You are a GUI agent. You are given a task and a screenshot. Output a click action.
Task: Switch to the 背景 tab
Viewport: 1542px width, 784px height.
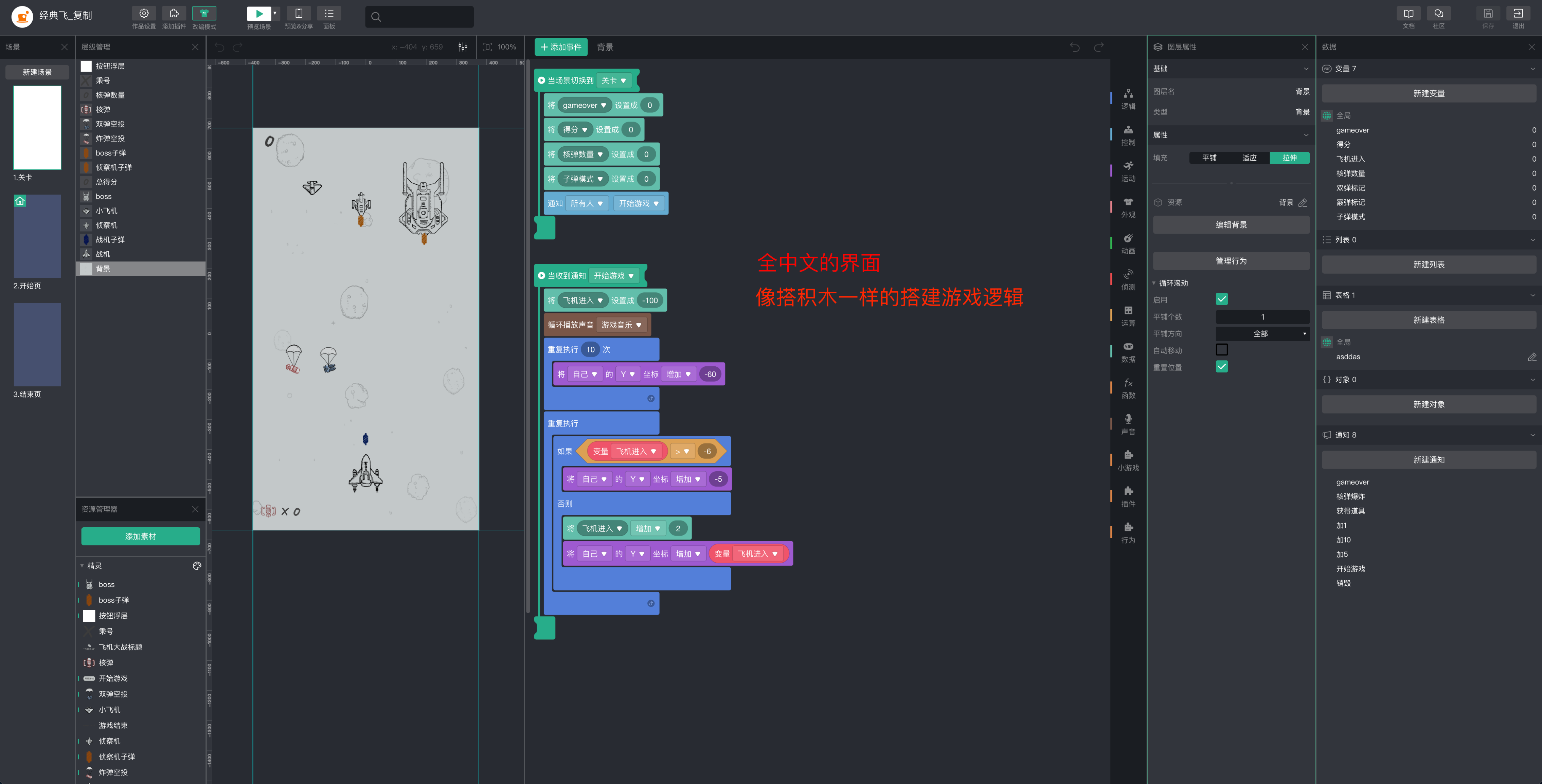(605, 47)
